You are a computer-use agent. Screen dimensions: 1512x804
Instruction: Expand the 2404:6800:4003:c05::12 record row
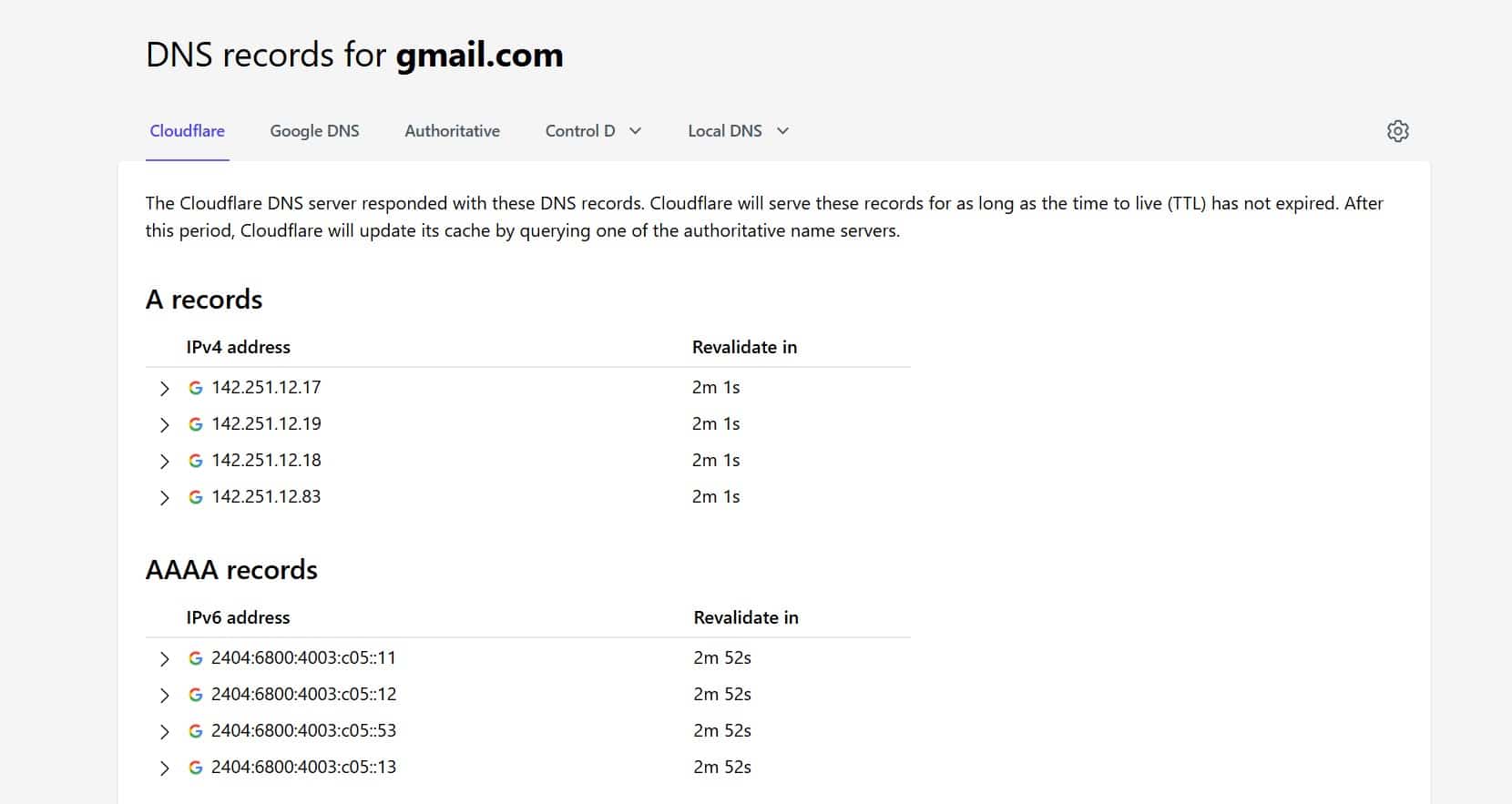click(164, 696)
